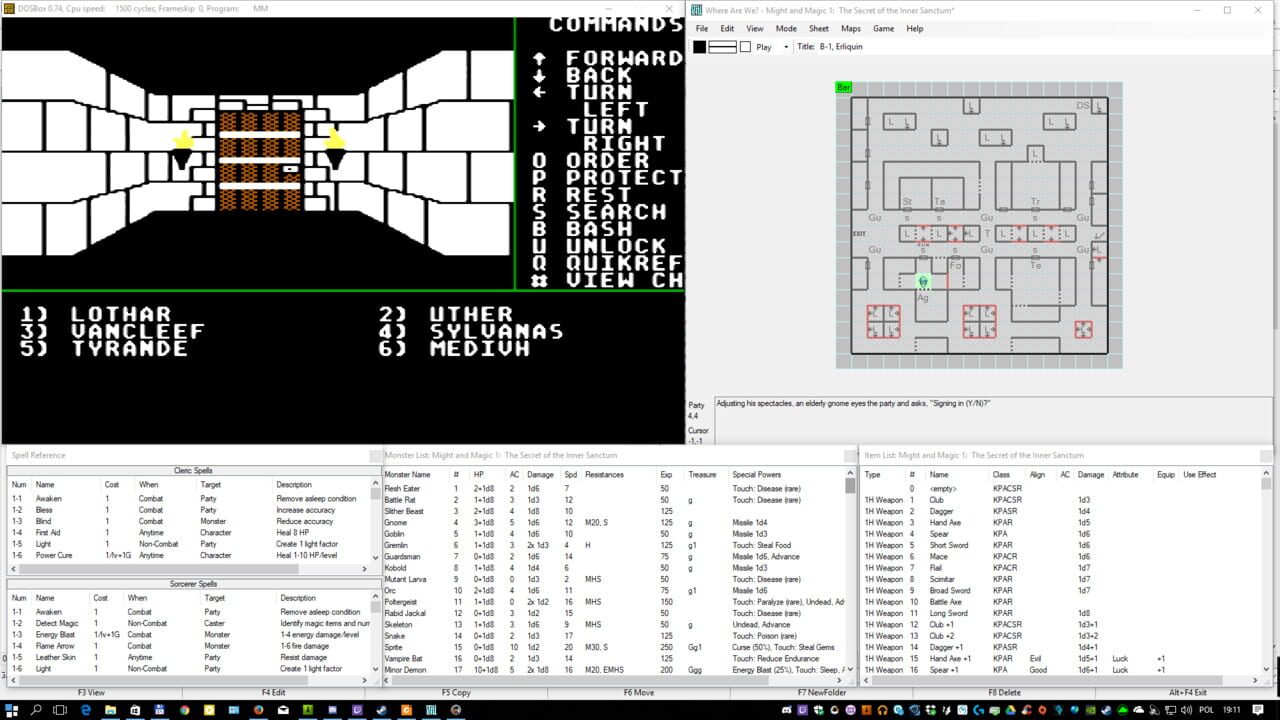Open the Mode menu
1280x720 pixels.
point(786,28)
